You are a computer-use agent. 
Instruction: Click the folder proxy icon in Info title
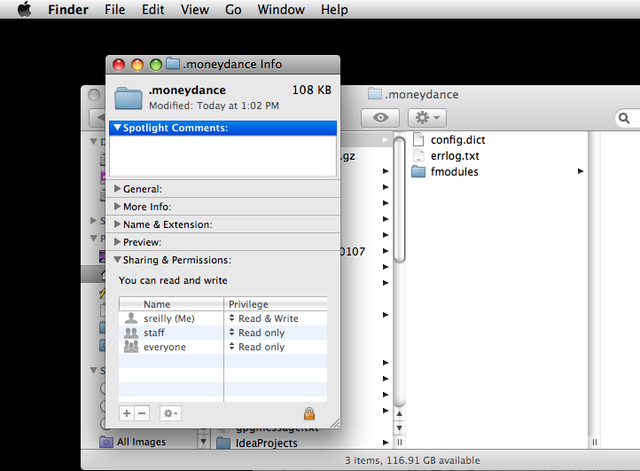point(173,64)
